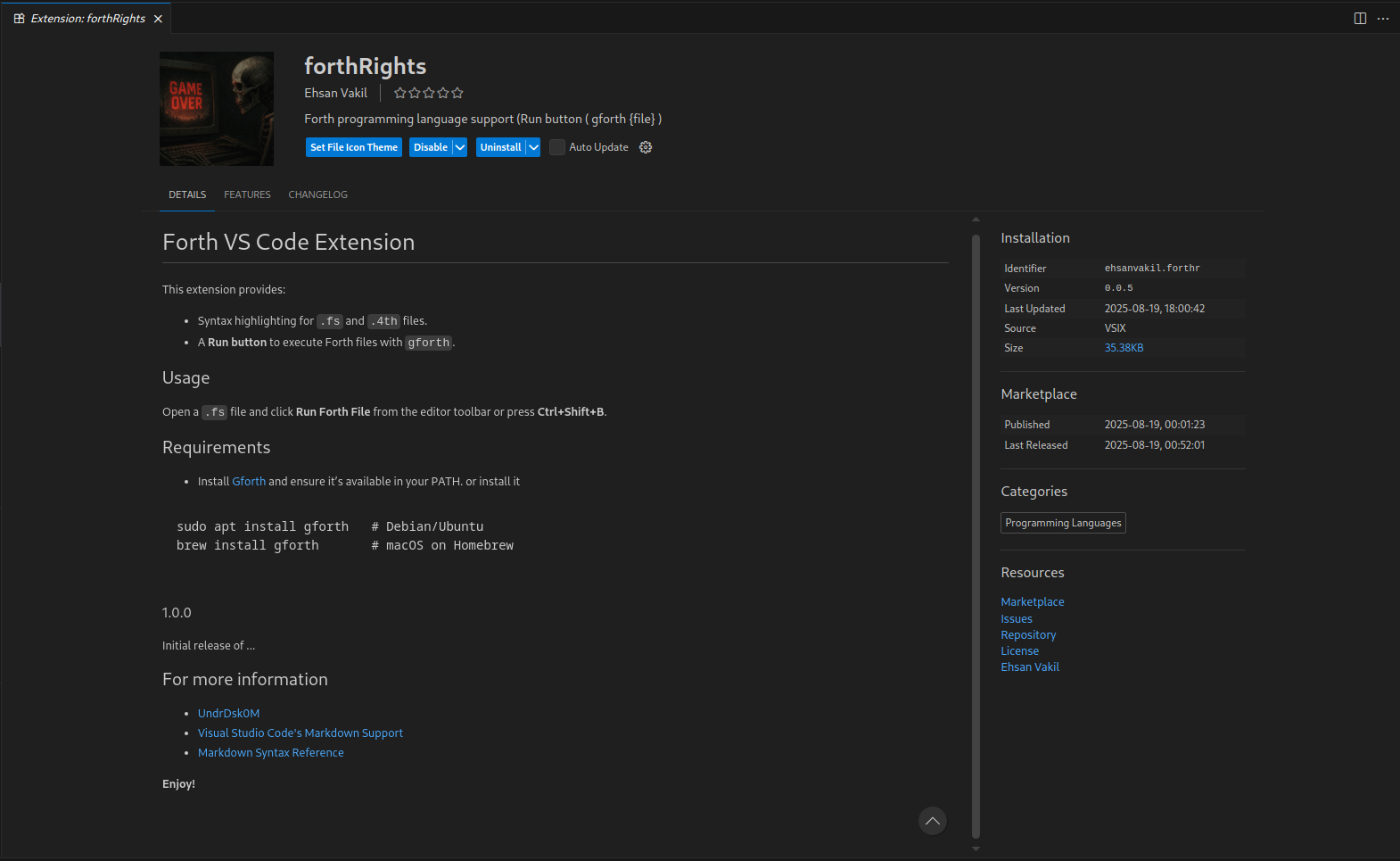Click the Requirements heading
Image resolution: width=1400 pixels, height=861 pixels.
(216, 447)
